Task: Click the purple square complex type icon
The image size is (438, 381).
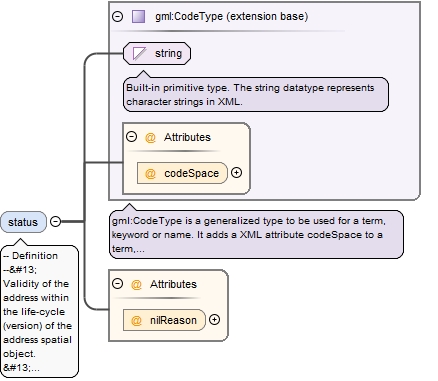Action: 138,16
